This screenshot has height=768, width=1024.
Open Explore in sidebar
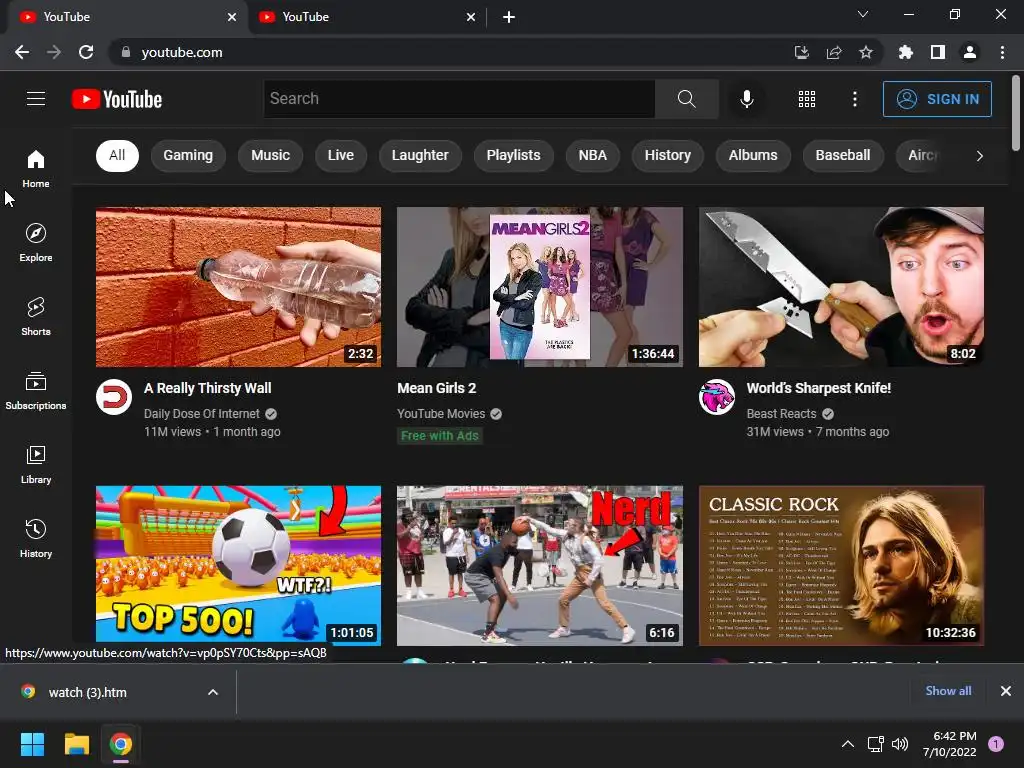(36, 243)
